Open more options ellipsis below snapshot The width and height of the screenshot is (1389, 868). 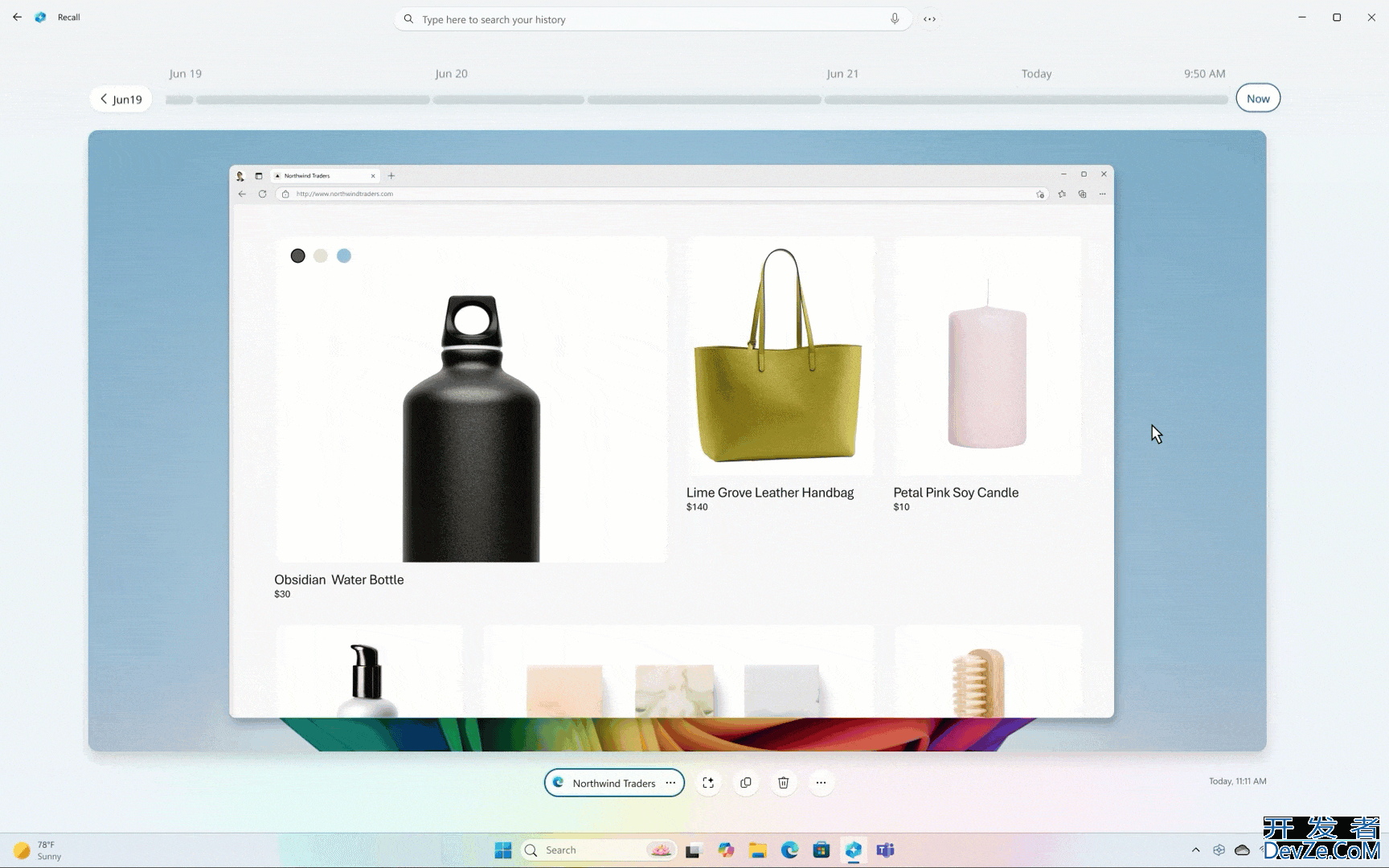click(x=821, y=783)
